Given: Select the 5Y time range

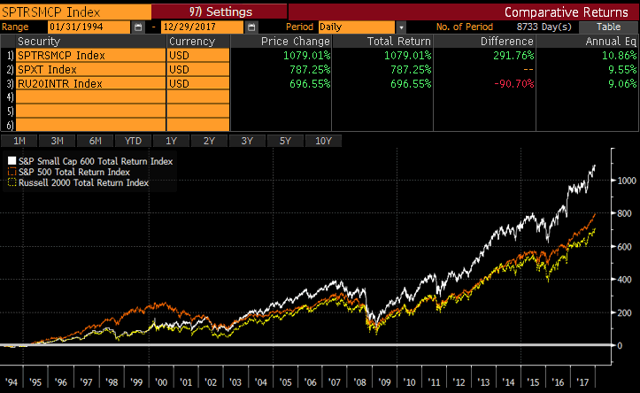Looking at the screenshot, I should click(x=285, y=141).
